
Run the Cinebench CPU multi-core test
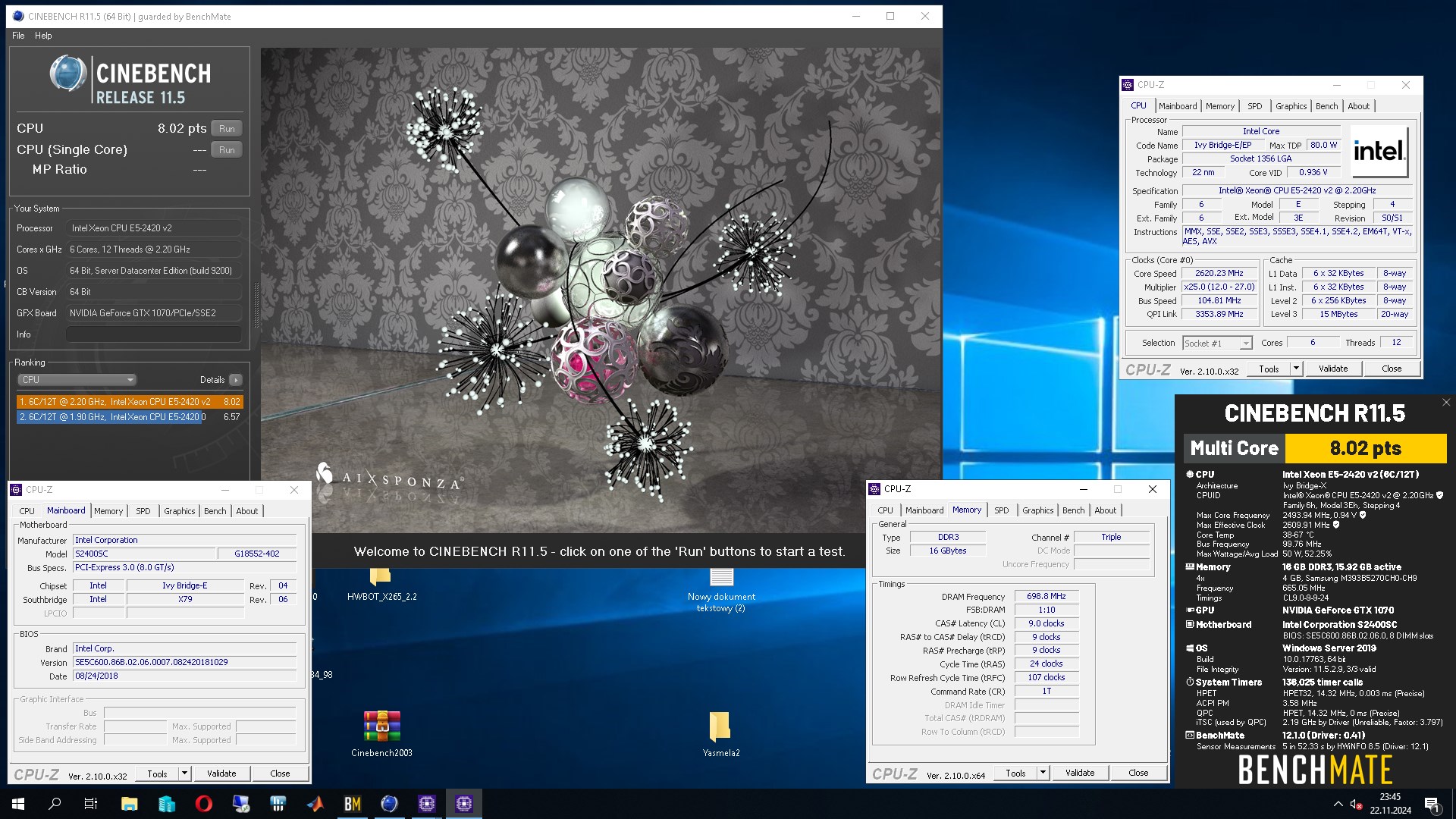(x=227, y=129)
